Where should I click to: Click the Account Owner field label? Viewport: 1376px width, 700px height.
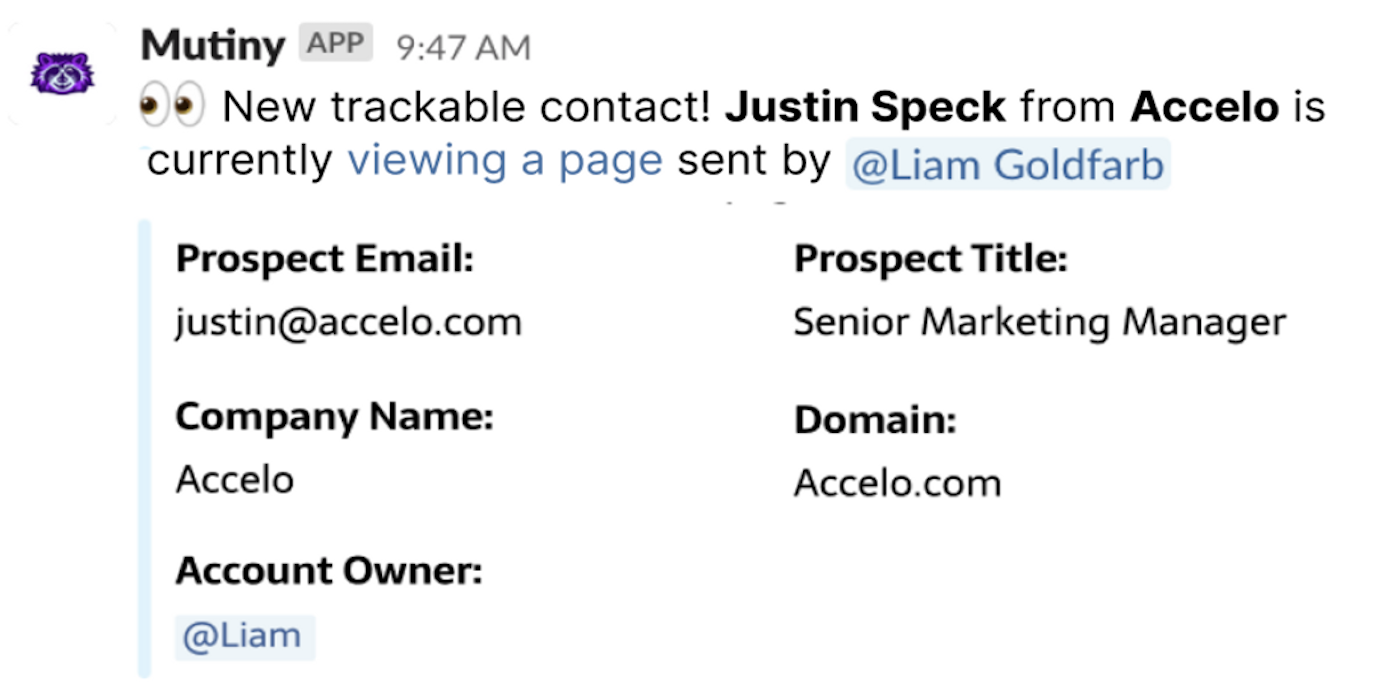point(329,571)
